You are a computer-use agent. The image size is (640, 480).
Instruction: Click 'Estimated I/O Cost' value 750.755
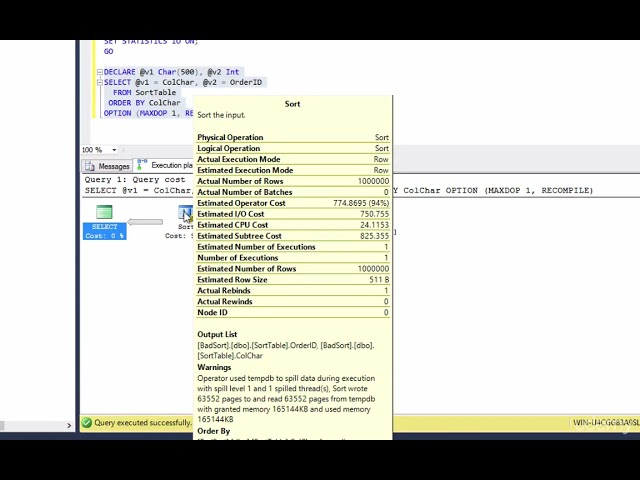(374, 214)
